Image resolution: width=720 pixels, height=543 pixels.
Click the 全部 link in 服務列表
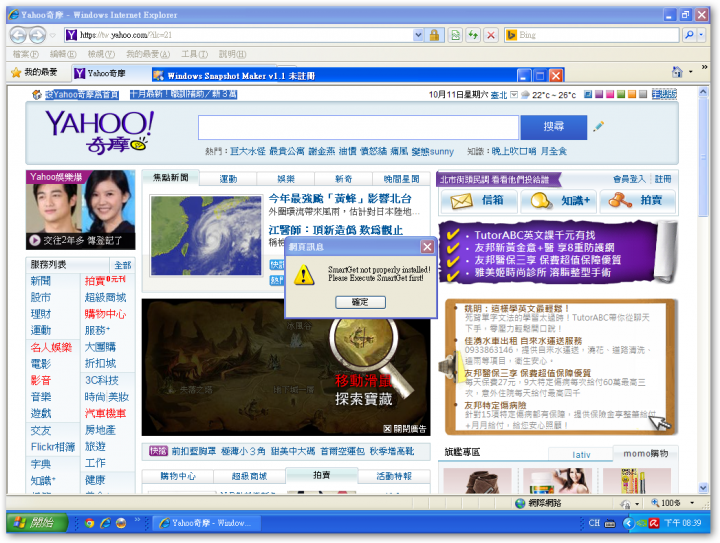click(x=123, y=265)
